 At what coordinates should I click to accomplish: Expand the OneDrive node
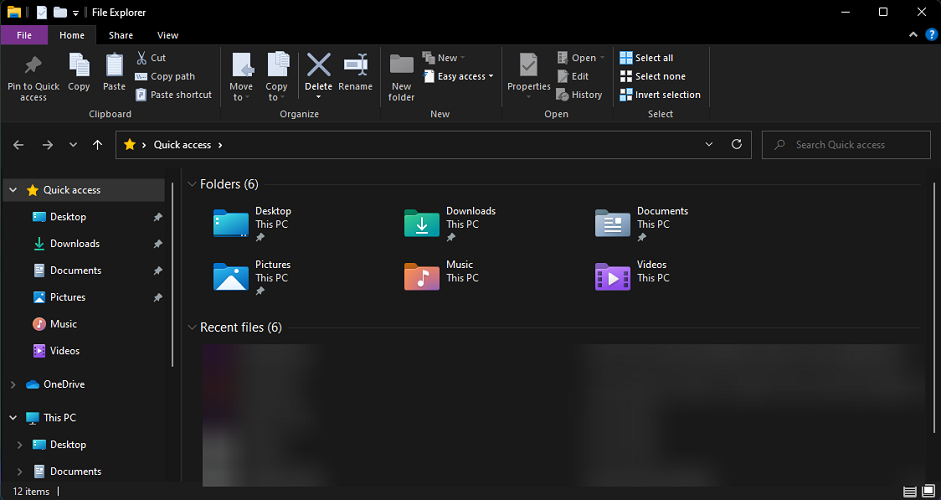pyautogui.click(x=13, y=385)
